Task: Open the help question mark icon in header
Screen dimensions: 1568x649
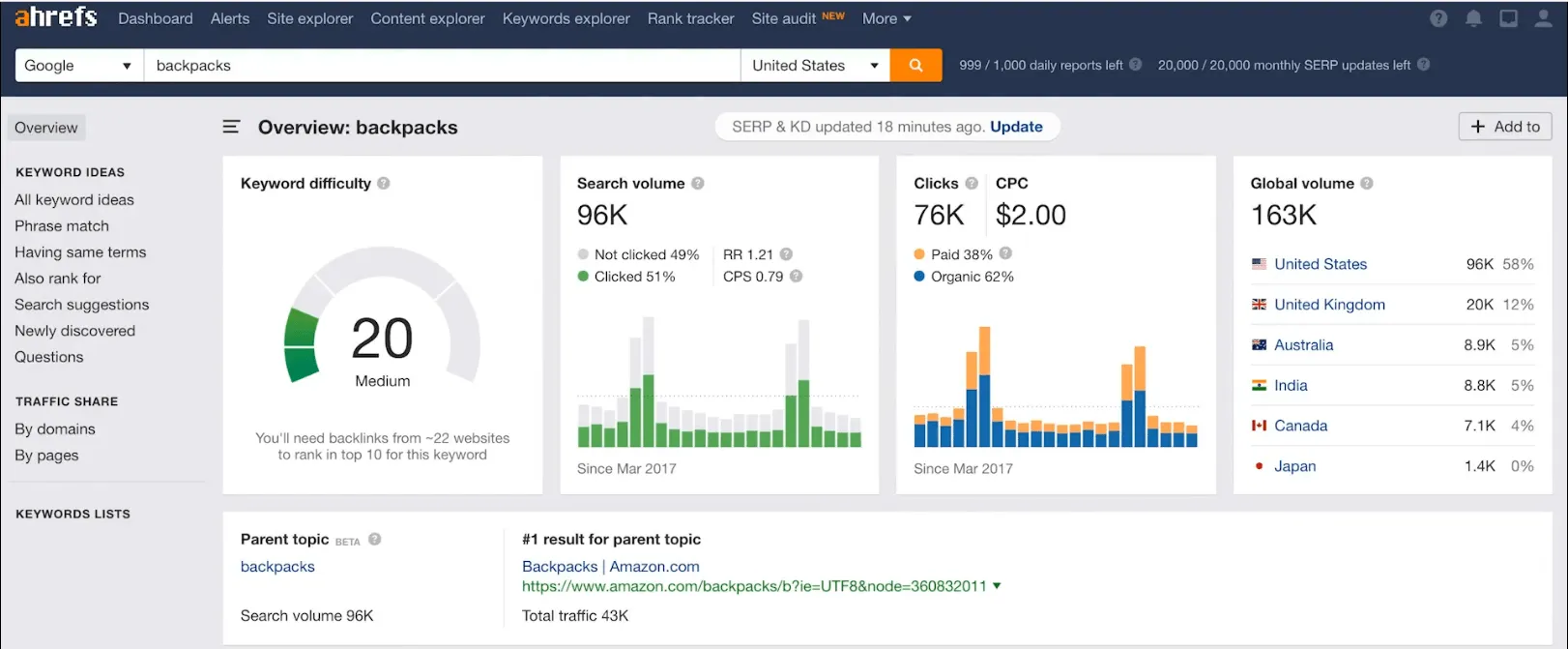Action: click(1438, 18)
